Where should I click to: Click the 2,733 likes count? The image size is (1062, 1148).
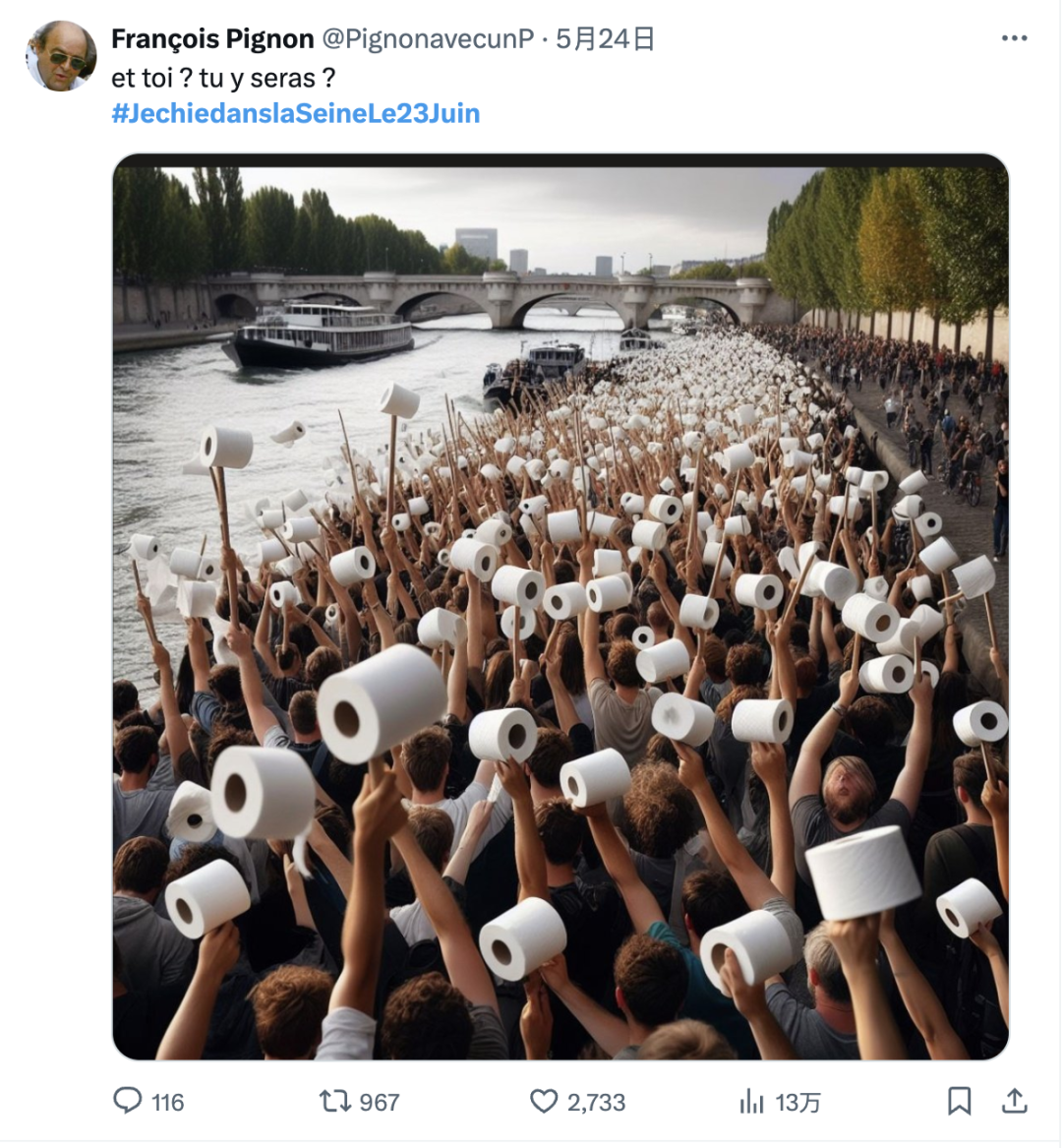tap(596, 1103)
